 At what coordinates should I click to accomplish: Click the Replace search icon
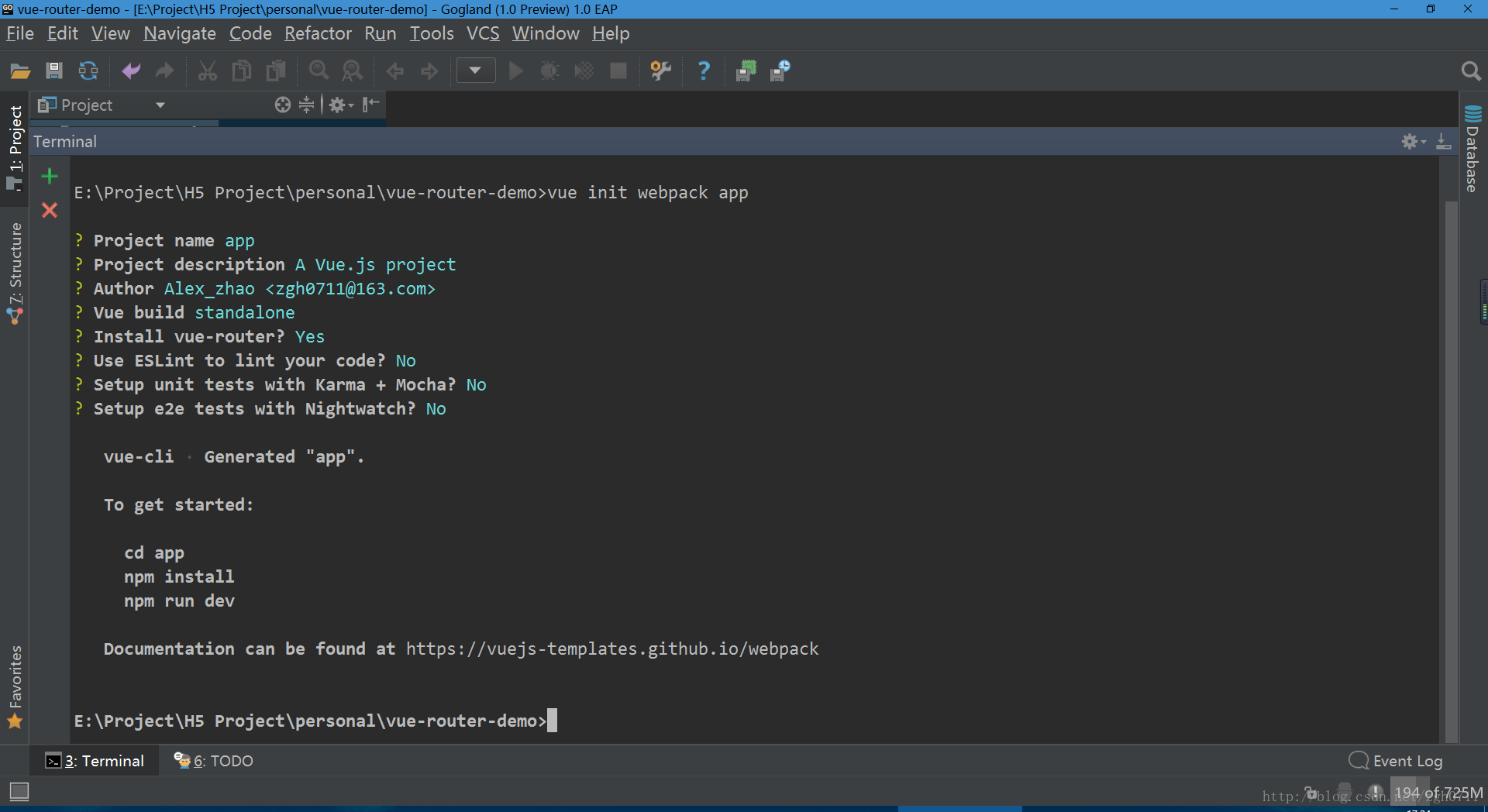coord(352,71)
